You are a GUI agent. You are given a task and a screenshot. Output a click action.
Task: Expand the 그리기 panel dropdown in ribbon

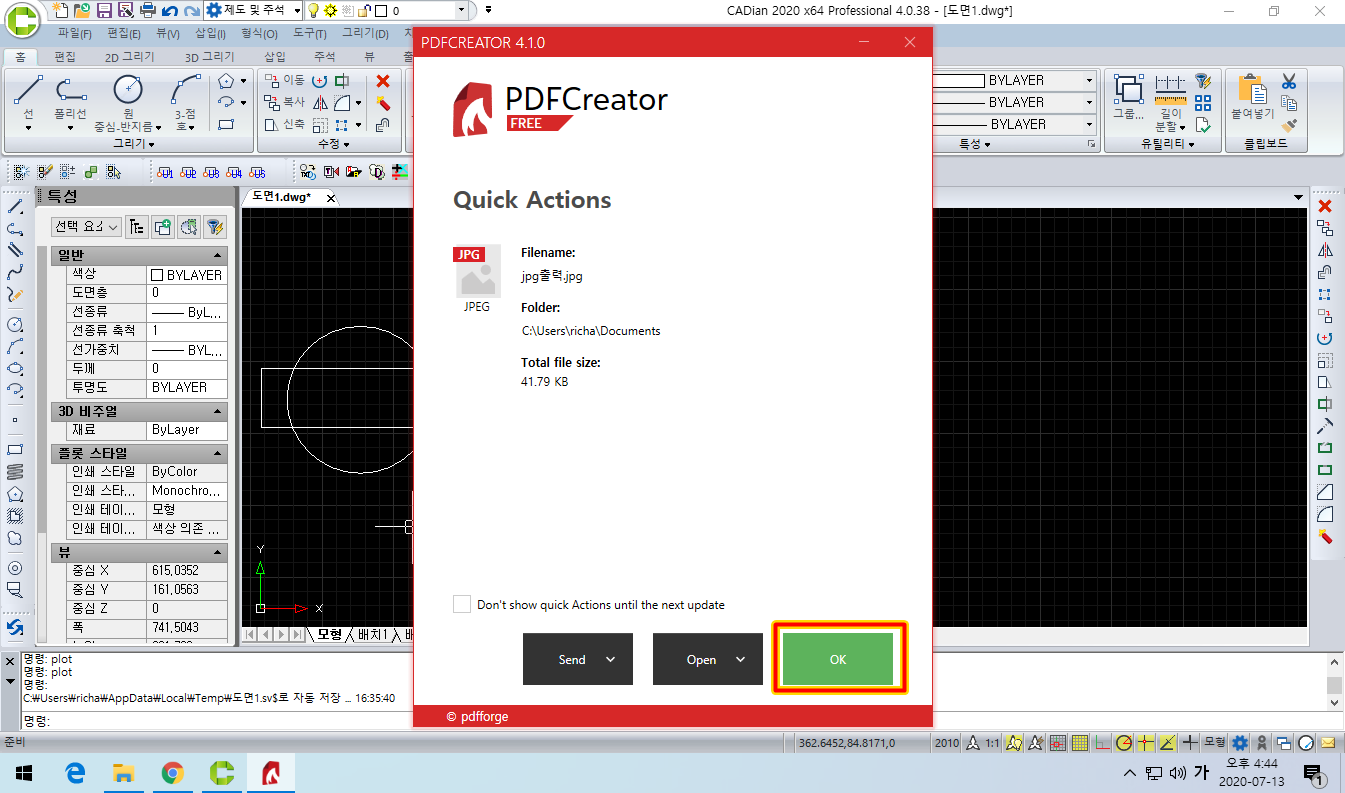133,144
